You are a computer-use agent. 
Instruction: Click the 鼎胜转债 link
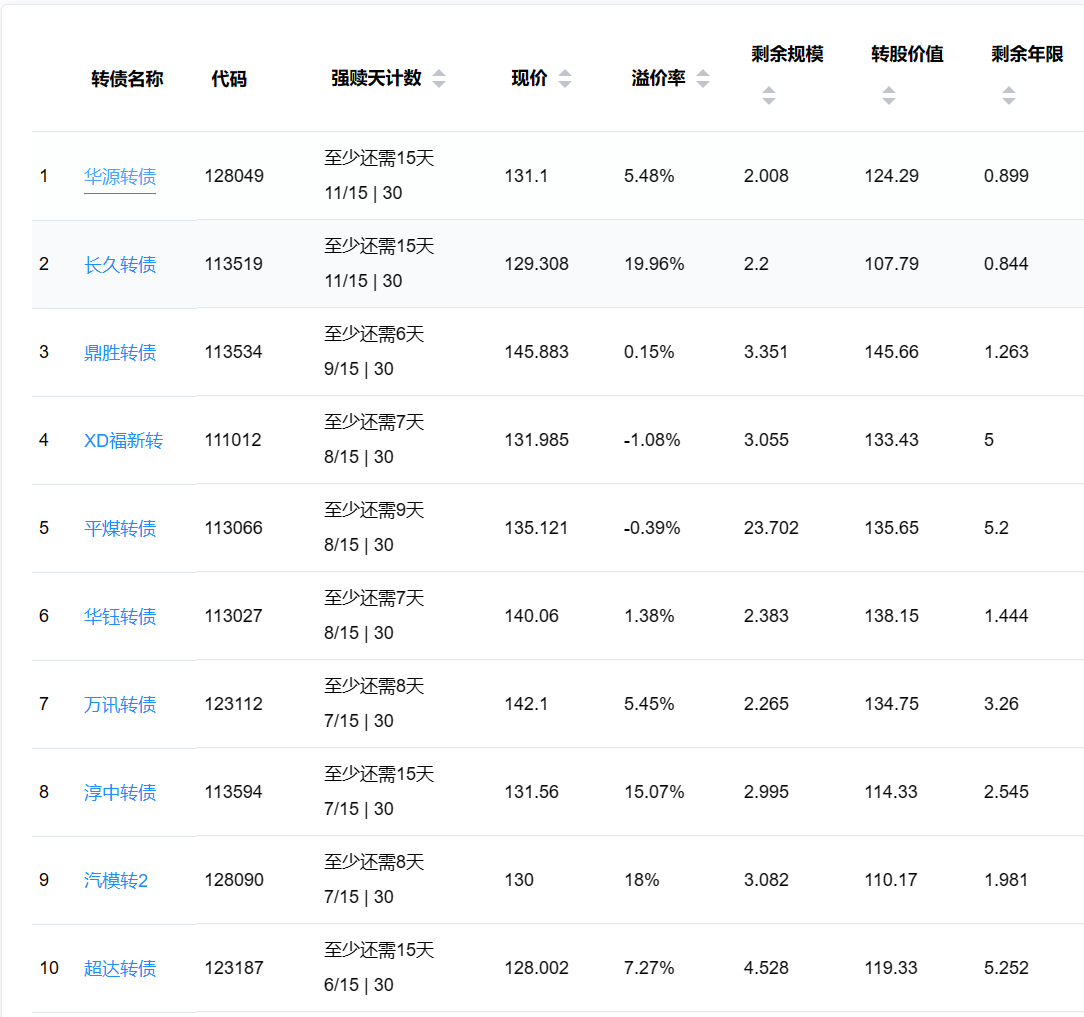120,353
